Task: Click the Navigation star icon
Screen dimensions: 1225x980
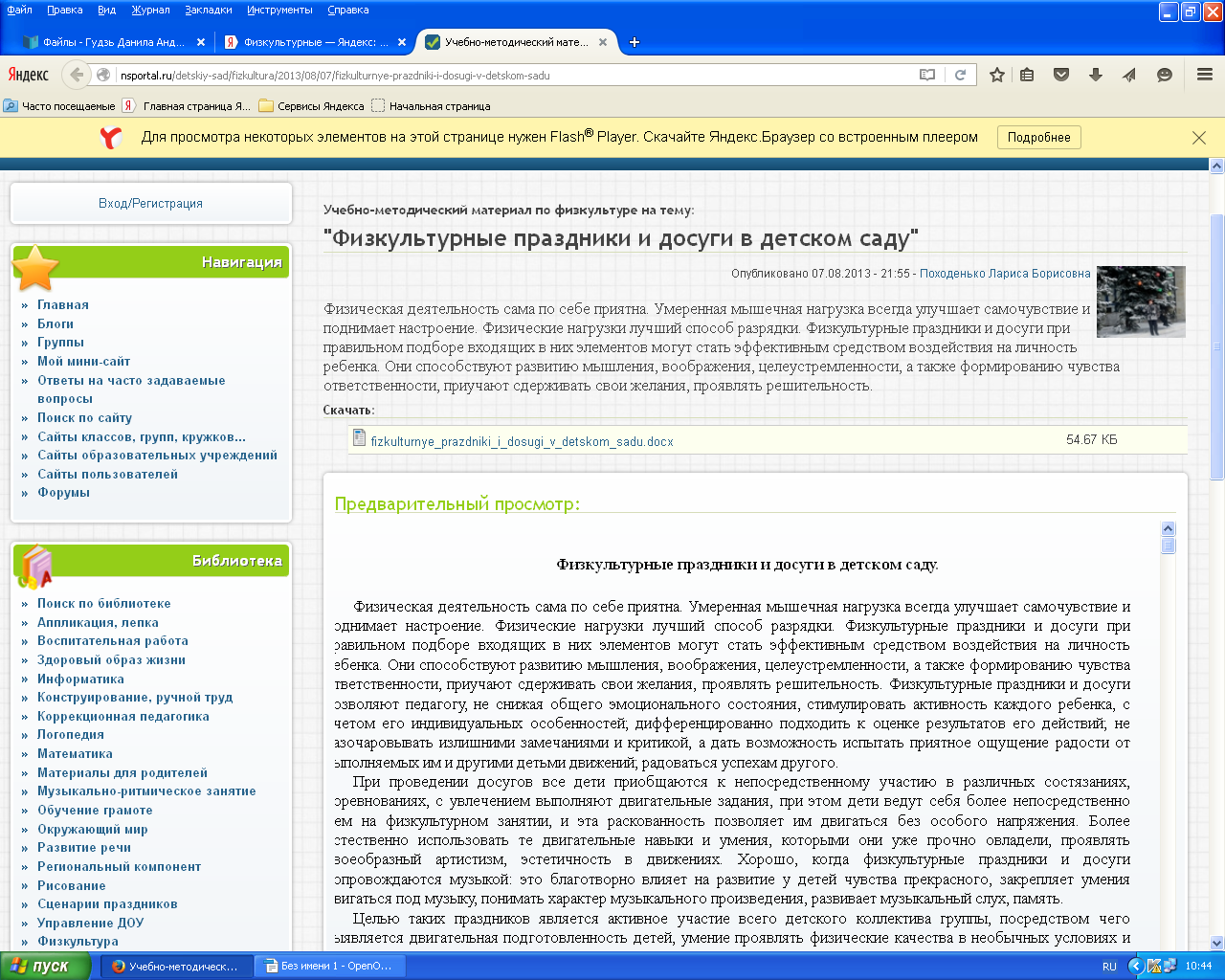Action: (x=36, y=267)
